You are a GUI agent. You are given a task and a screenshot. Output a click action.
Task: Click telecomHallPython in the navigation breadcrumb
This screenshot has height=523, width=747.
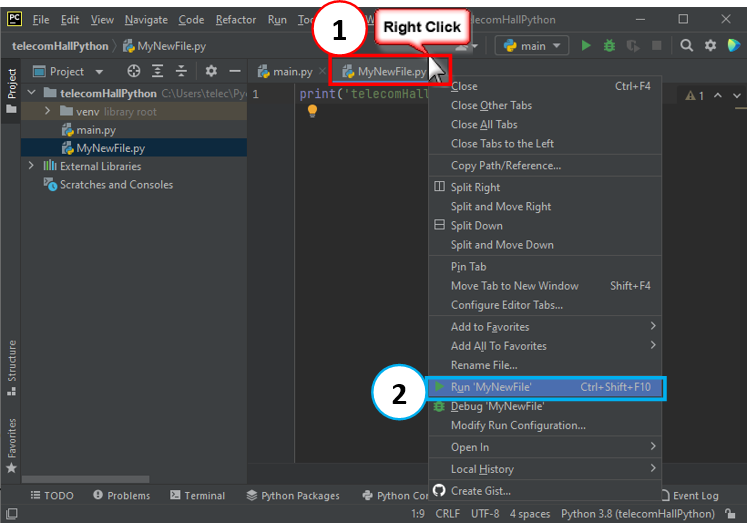coord(60,46)
